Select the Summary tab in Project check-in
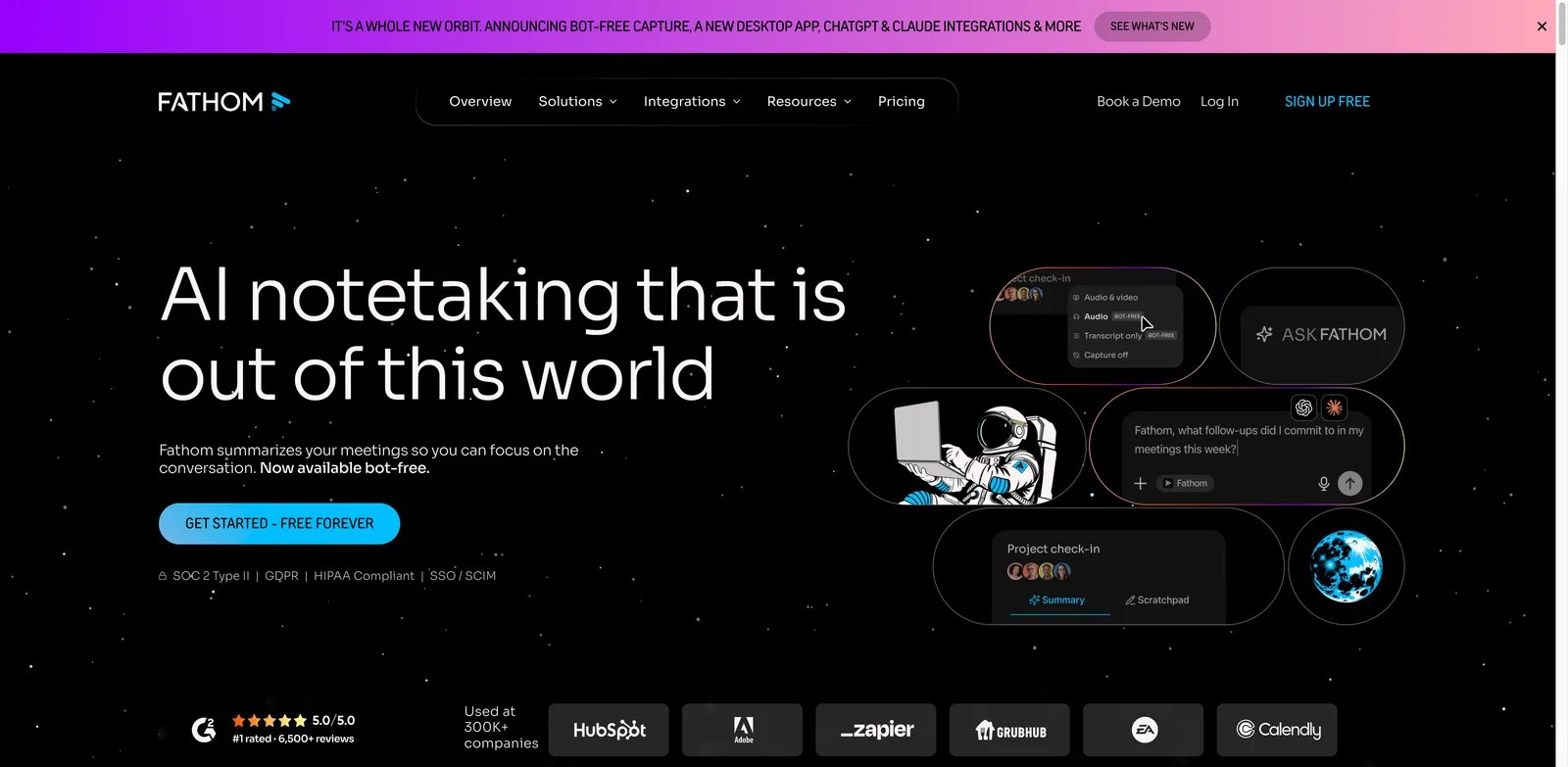 tap(1056, 599)
